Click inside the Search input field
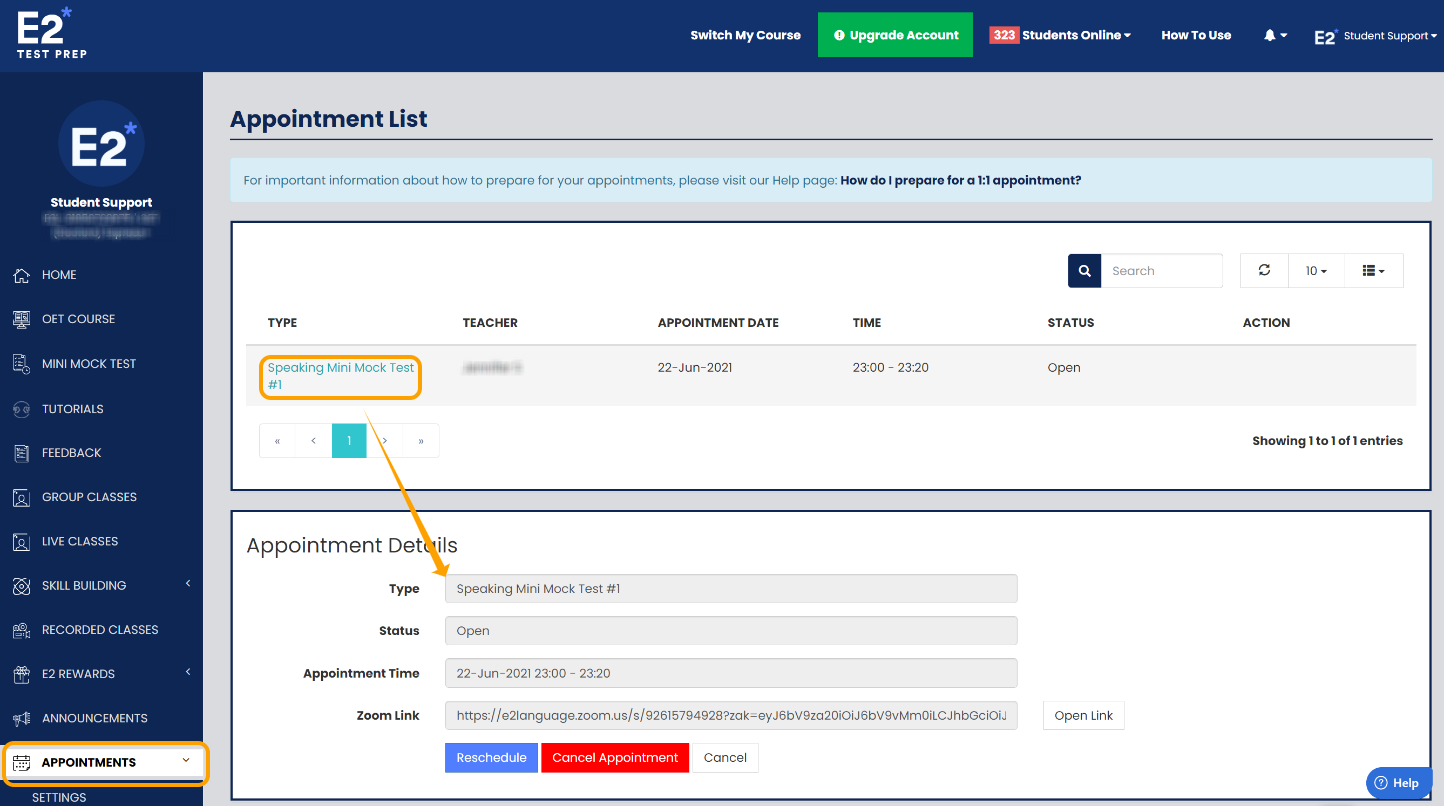Viewport: 1444px width, 806px height. coord(1160,270)
